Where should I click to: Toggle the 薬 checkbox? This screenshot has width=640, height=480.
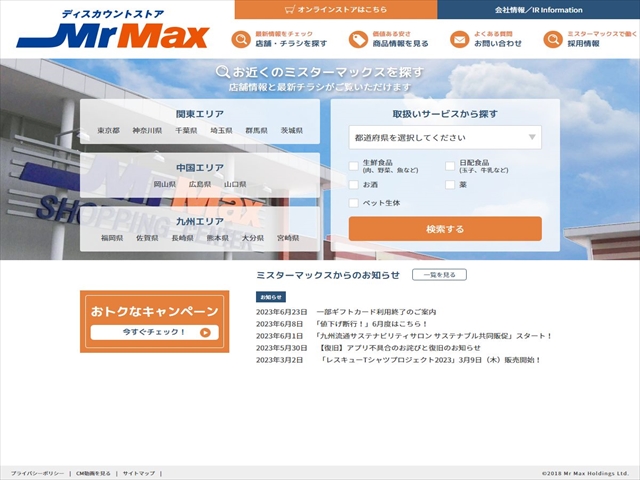point(450,184)
